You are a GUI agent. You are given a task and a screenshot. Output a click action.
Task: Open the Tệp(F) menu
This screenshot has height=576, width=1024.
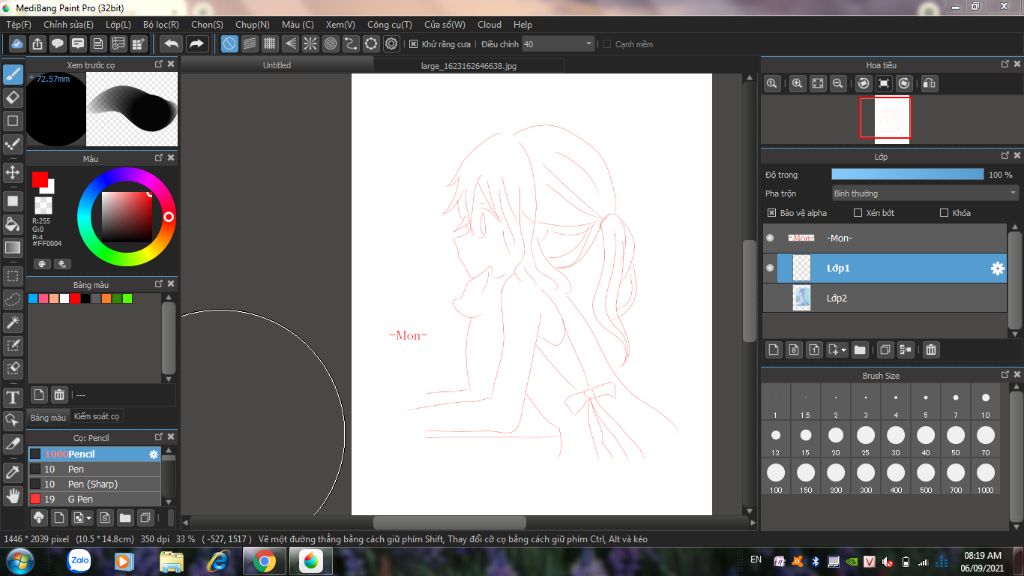(19, 25)
